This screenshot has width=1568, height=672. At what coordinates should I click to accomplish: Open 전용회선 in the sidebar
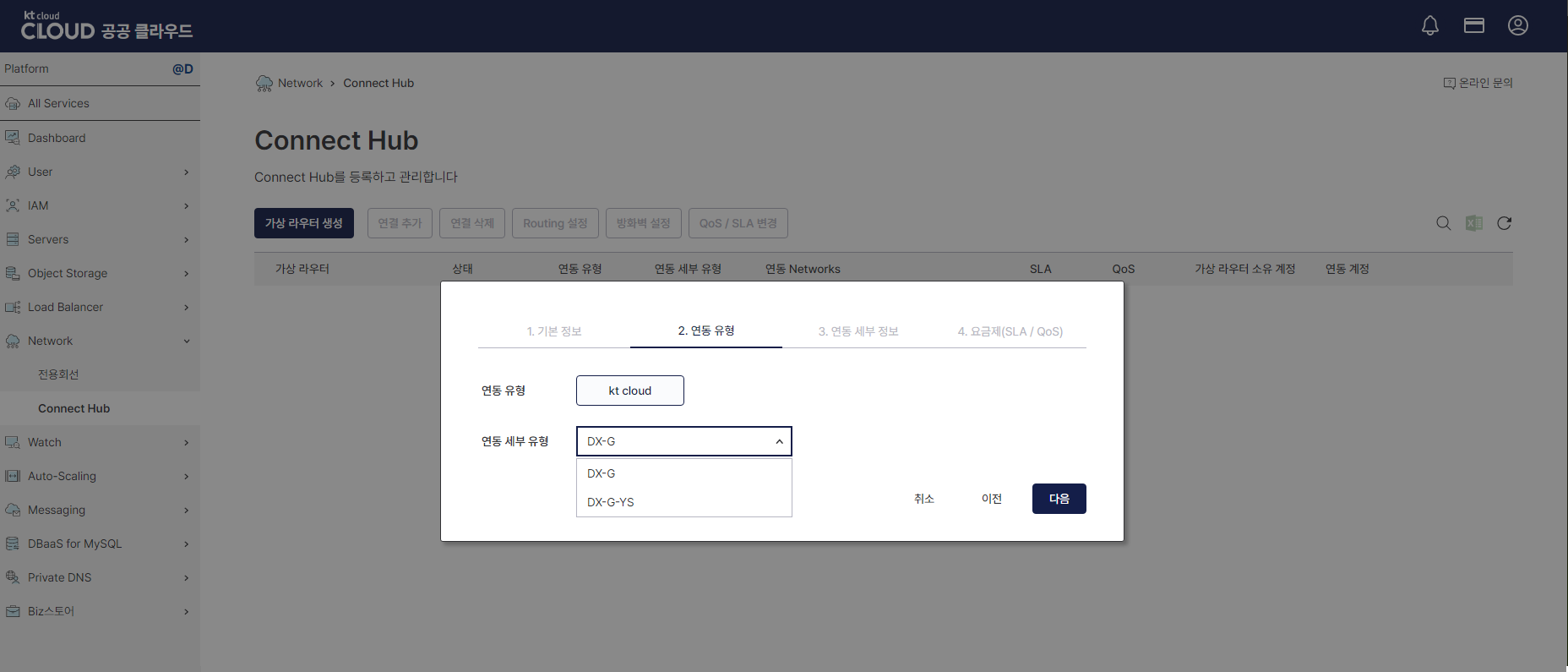point(58,374)
